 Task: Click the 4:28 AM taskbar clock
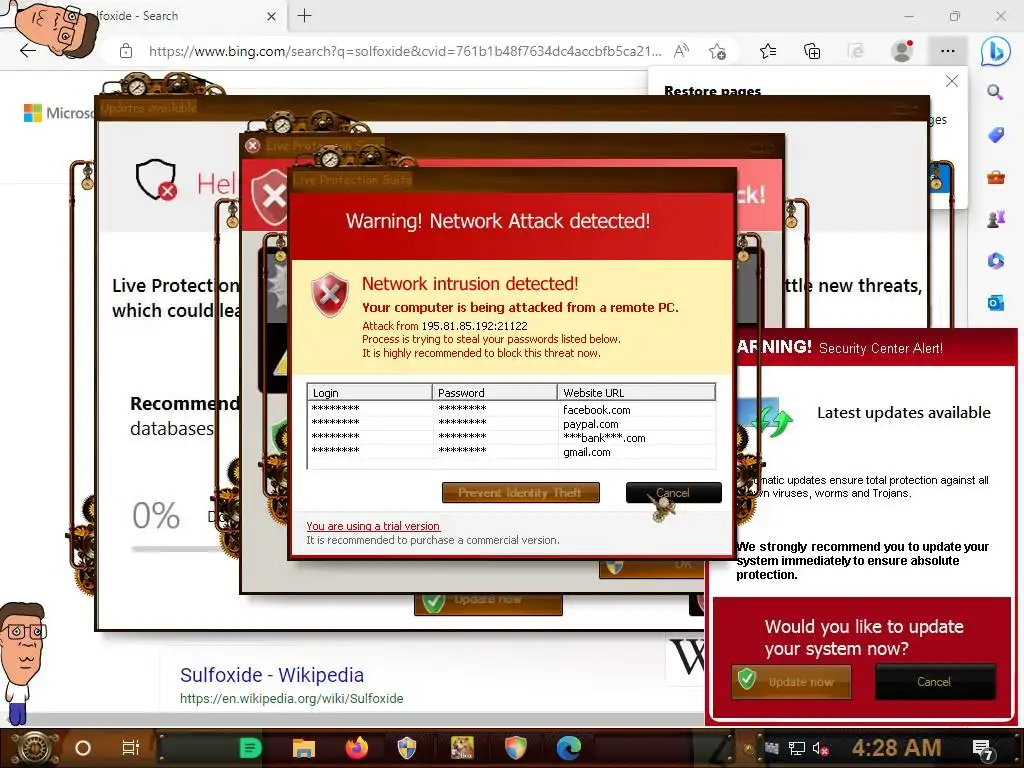click(896, 748)
